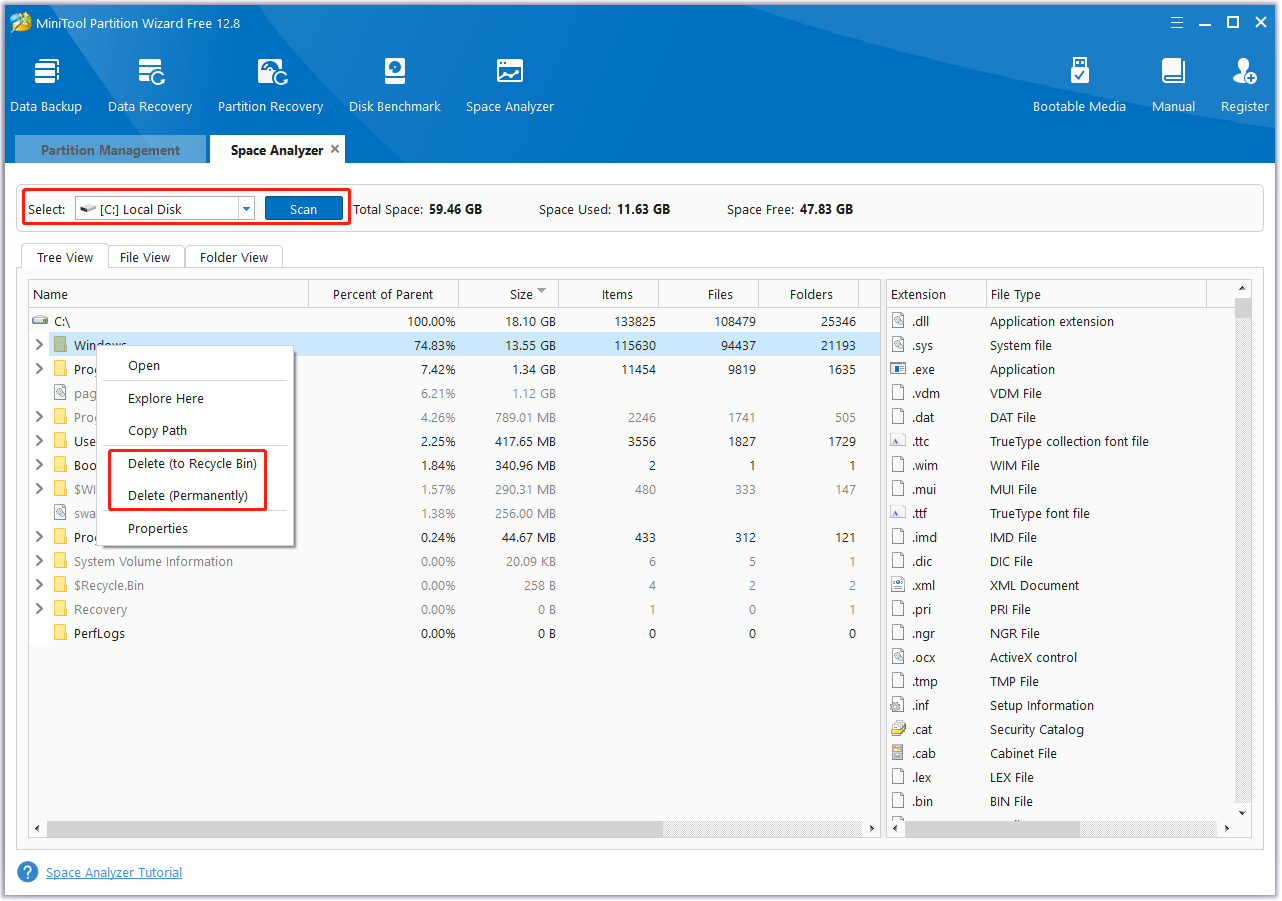Viewport: 1282px width, 901px height.
Task: Expand the $Recycle.Bin folder
Action: [x=39, y=585]
